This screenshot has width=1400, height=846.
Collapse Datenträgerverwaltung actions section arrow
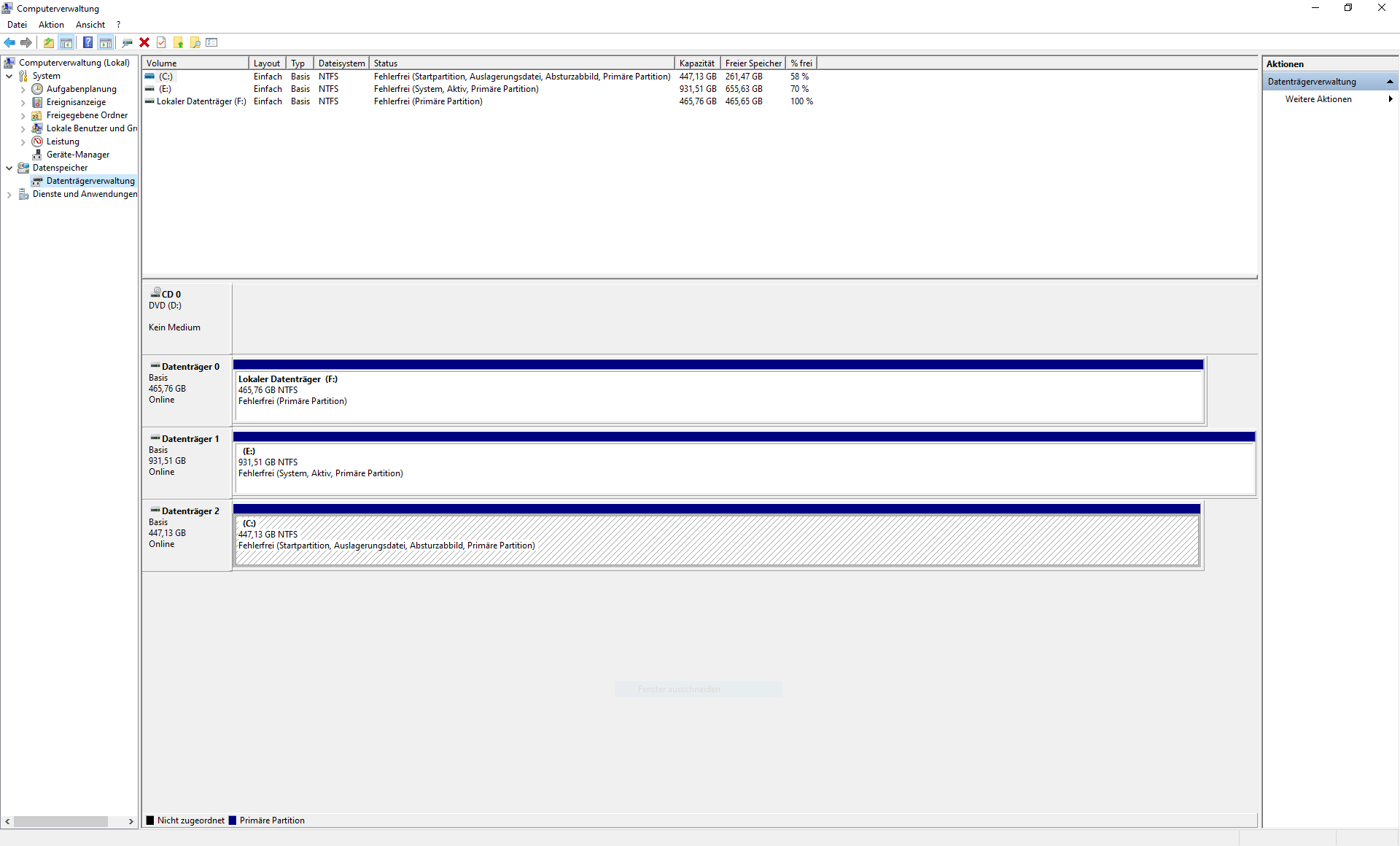point(1390,82)
